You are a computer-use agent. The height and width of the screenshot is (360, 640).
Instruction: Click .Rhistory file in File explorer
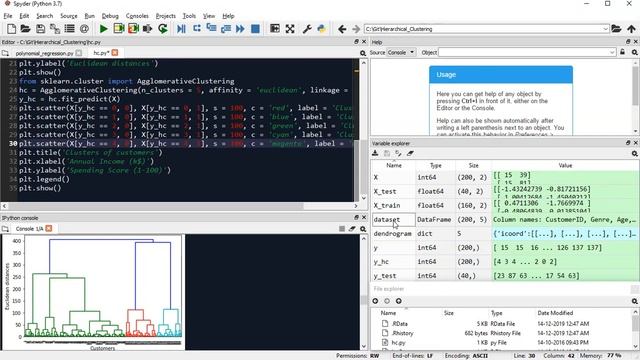point(402,333)
